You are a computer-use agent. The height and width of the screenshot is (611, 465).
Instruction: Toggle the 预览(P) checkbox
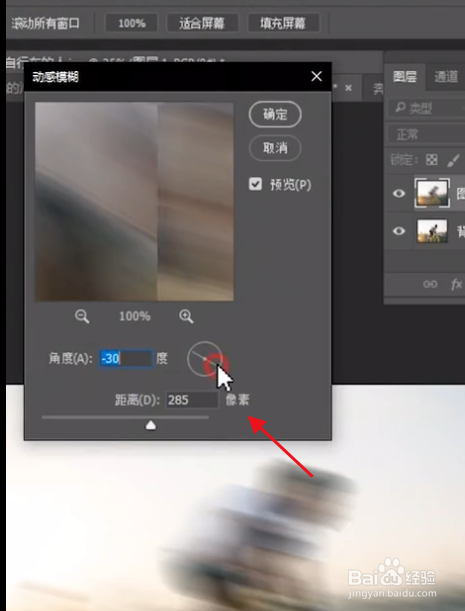pyautogui.click(x=255, y=184)
